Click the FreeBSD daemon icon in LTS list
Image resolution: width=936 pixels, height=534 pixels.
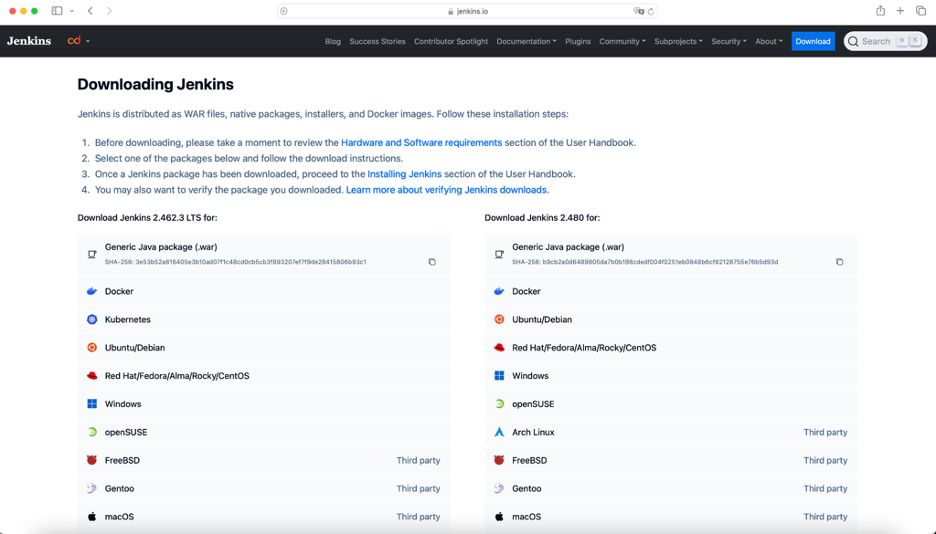pos(92,460)
